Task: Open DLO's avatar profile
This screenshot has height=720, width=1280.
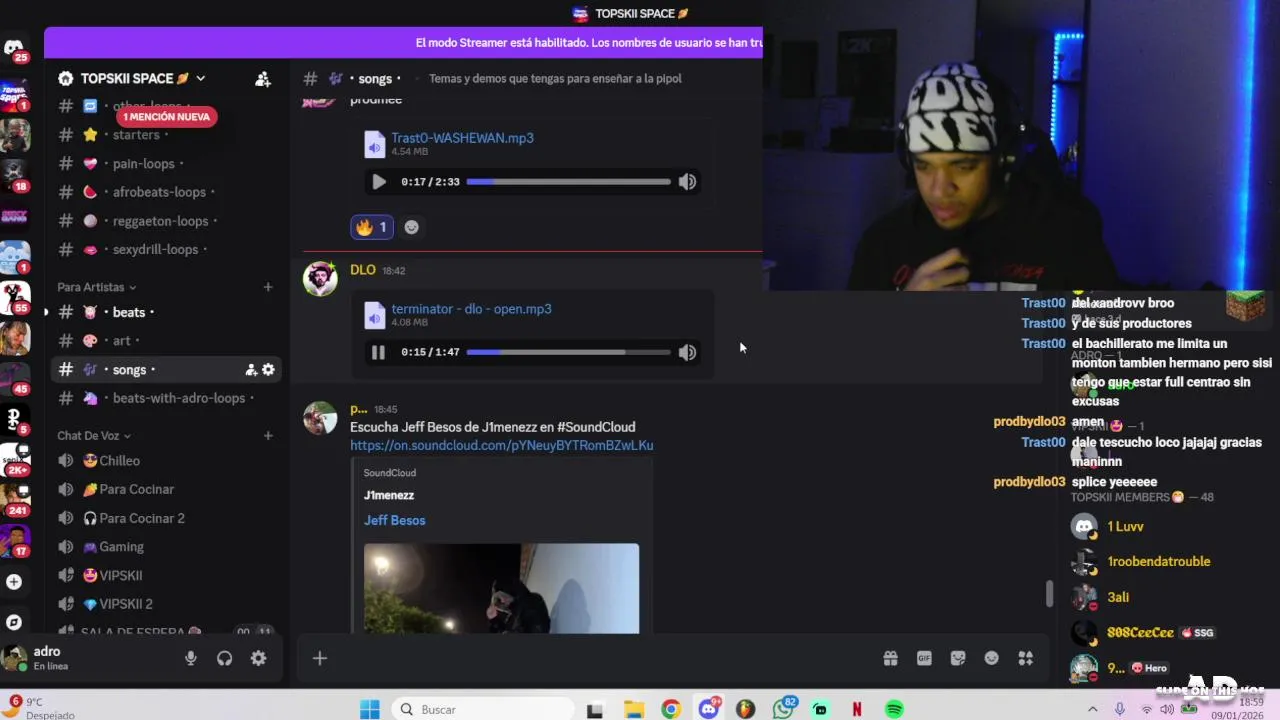Action: [x=320, y=279]
